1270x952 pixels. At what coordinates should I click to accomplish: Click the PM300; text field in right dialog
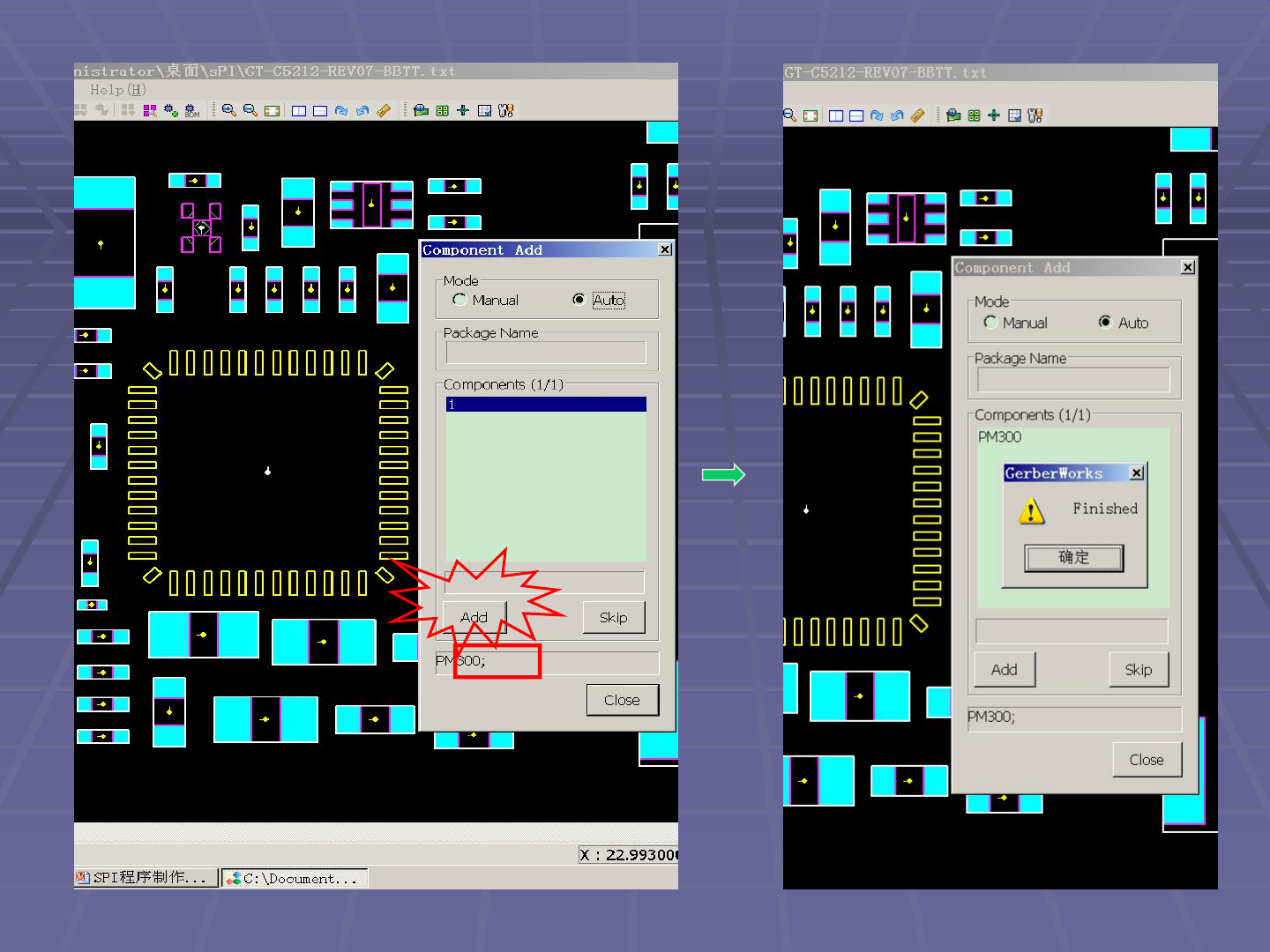(x=1074, y=718)
